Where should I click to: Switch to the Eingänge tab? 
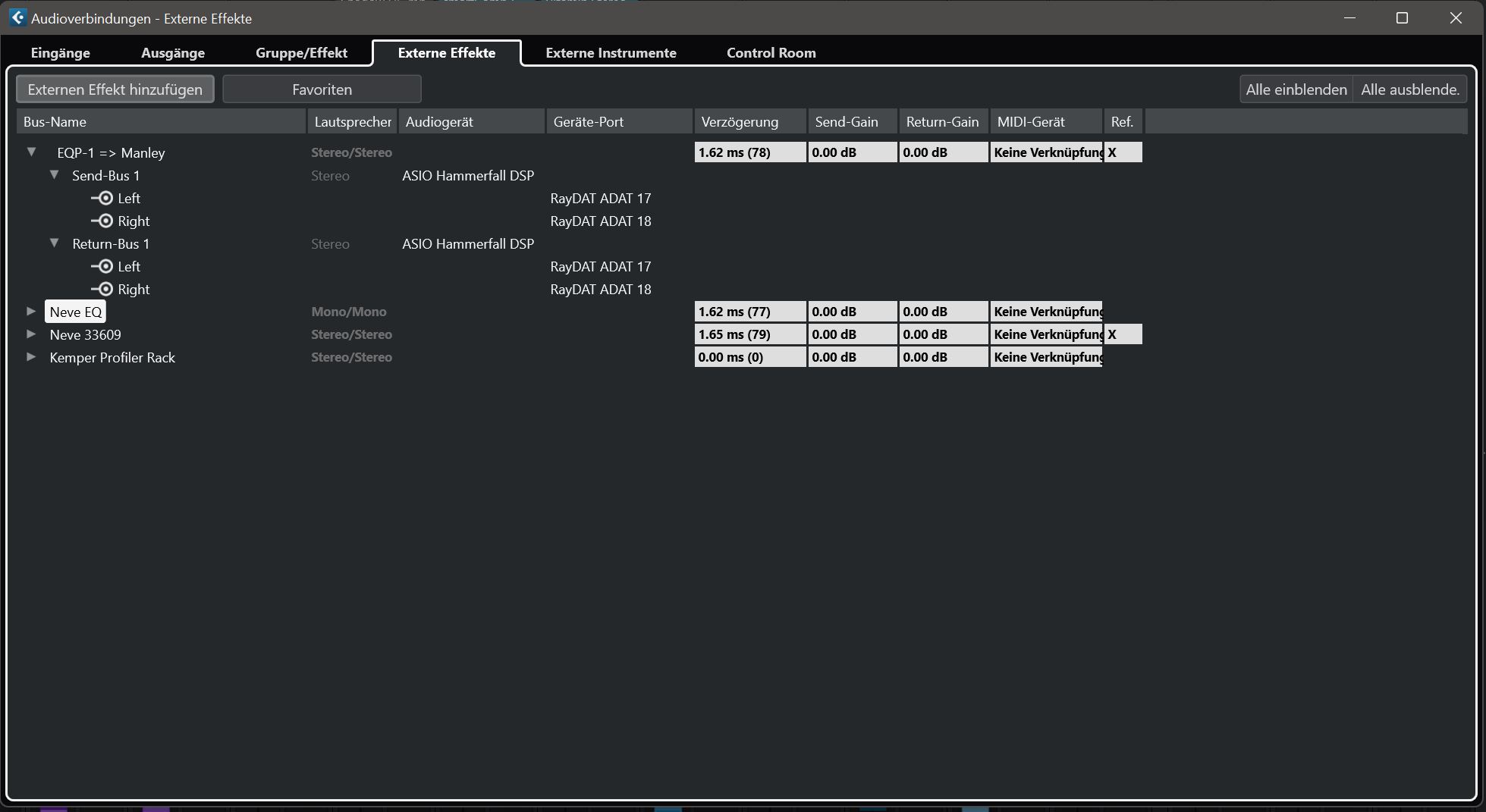61,53
